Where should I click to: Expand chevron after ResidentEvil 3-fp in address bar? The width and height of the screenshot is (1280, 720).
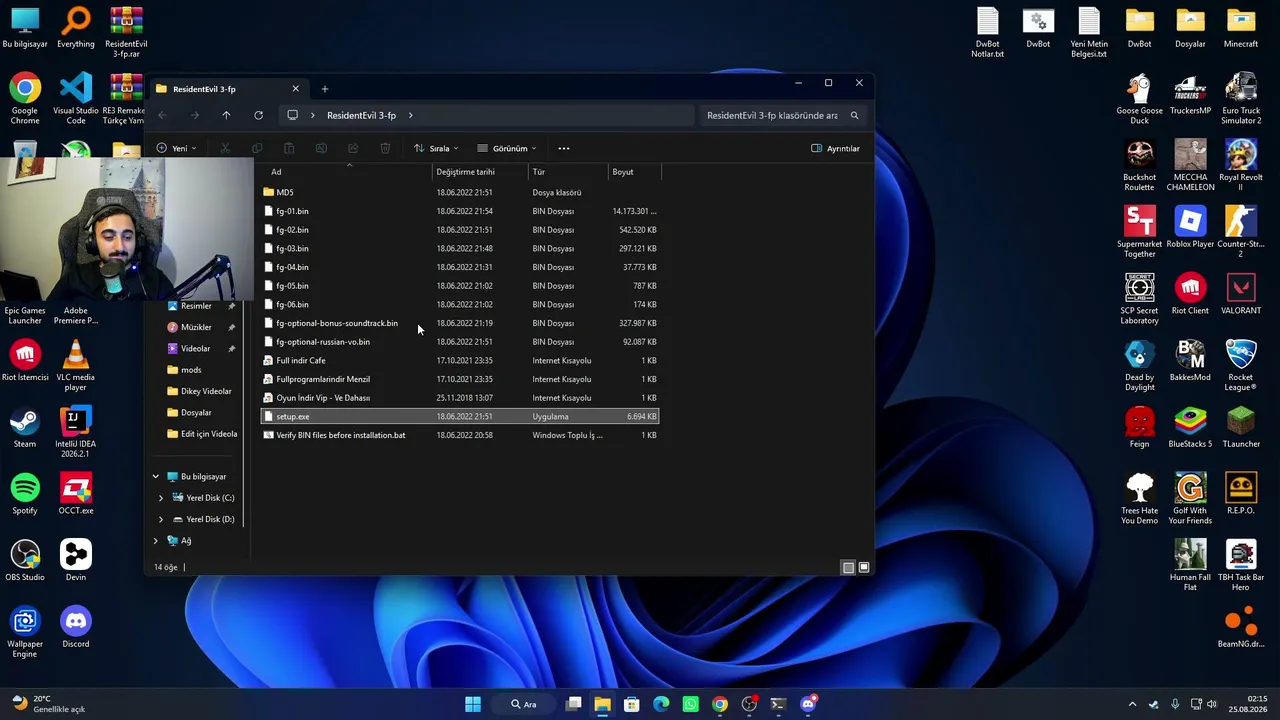(410, 115)
